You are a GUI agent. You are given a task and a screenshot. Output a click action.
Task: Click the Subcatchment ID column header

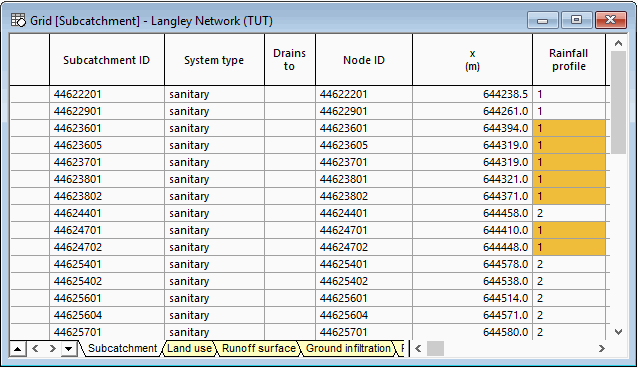click(x=107, y=60)
